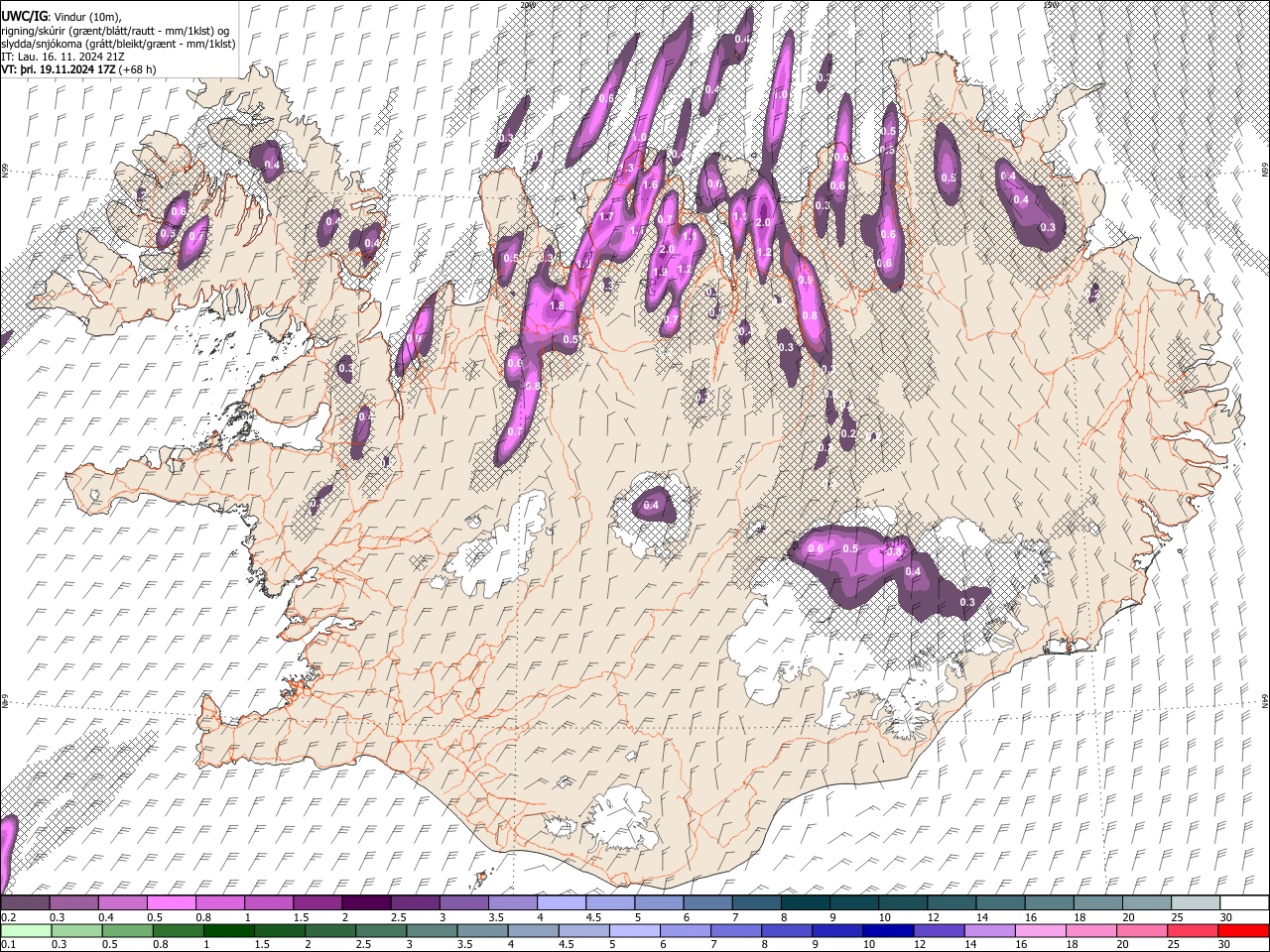Select the 'IT: Lau. 16. 11. 2024 21Z' line
This screenshot has height=952, width=1270.
point(63,57)
